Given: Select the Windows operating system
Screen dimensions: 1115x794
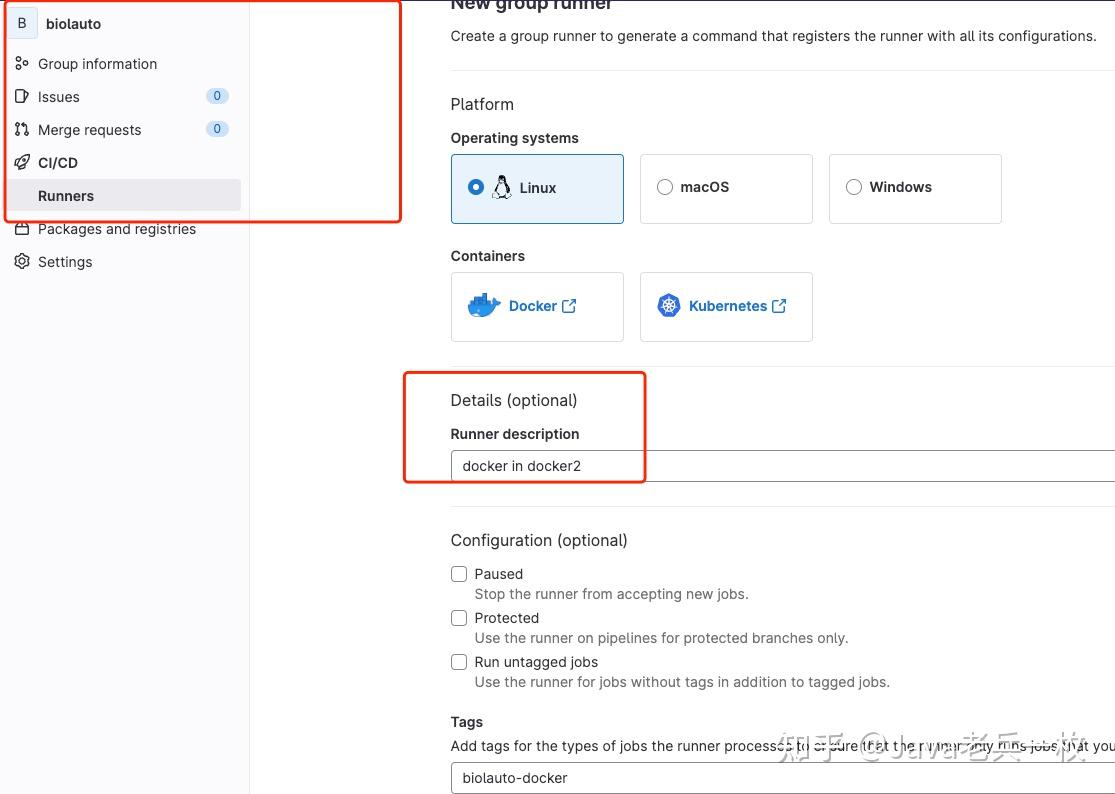Looking at the screenshot, I should tap(854, 187).
